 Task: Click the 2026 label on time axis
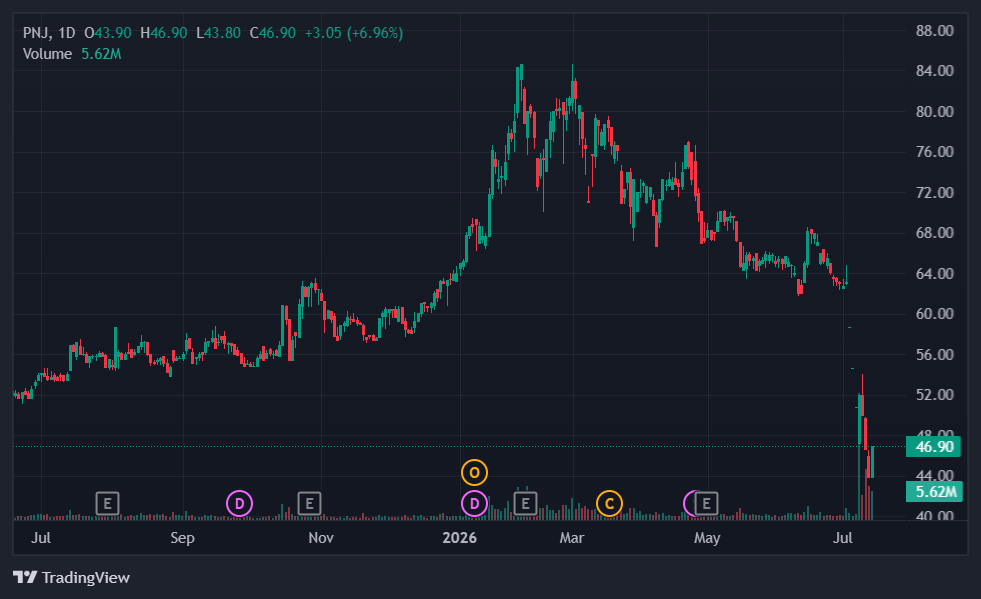459,538
